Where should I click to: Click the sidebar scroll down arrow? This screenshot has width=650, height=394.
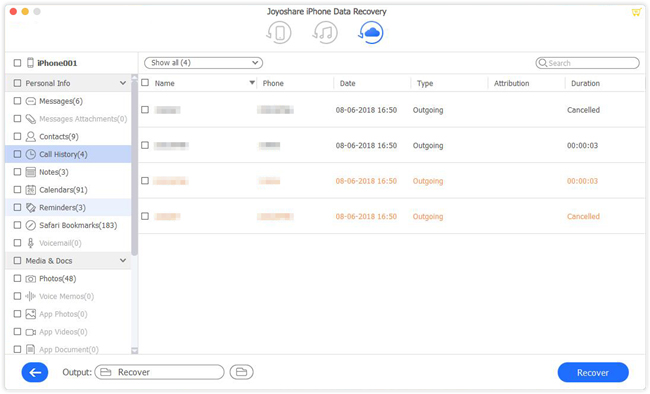point(134,350)
